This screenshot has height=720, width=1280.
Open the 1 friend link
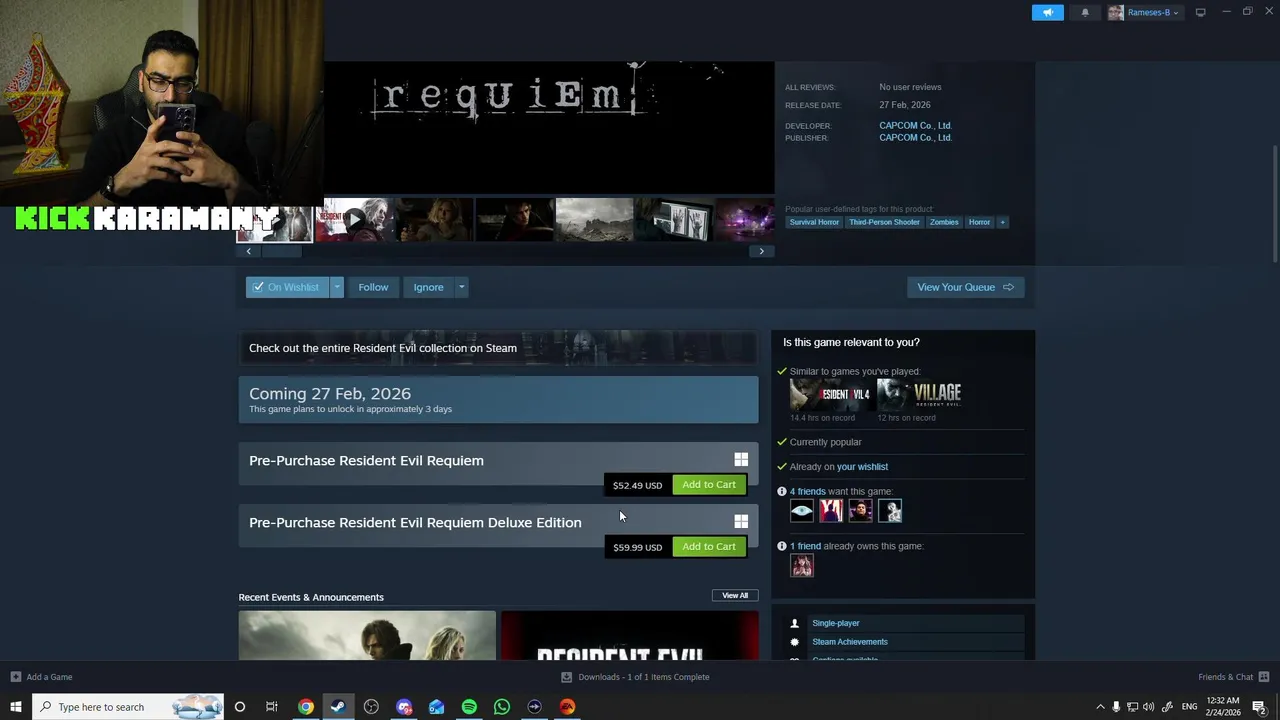pyautogui.click(x=805, y=546)
